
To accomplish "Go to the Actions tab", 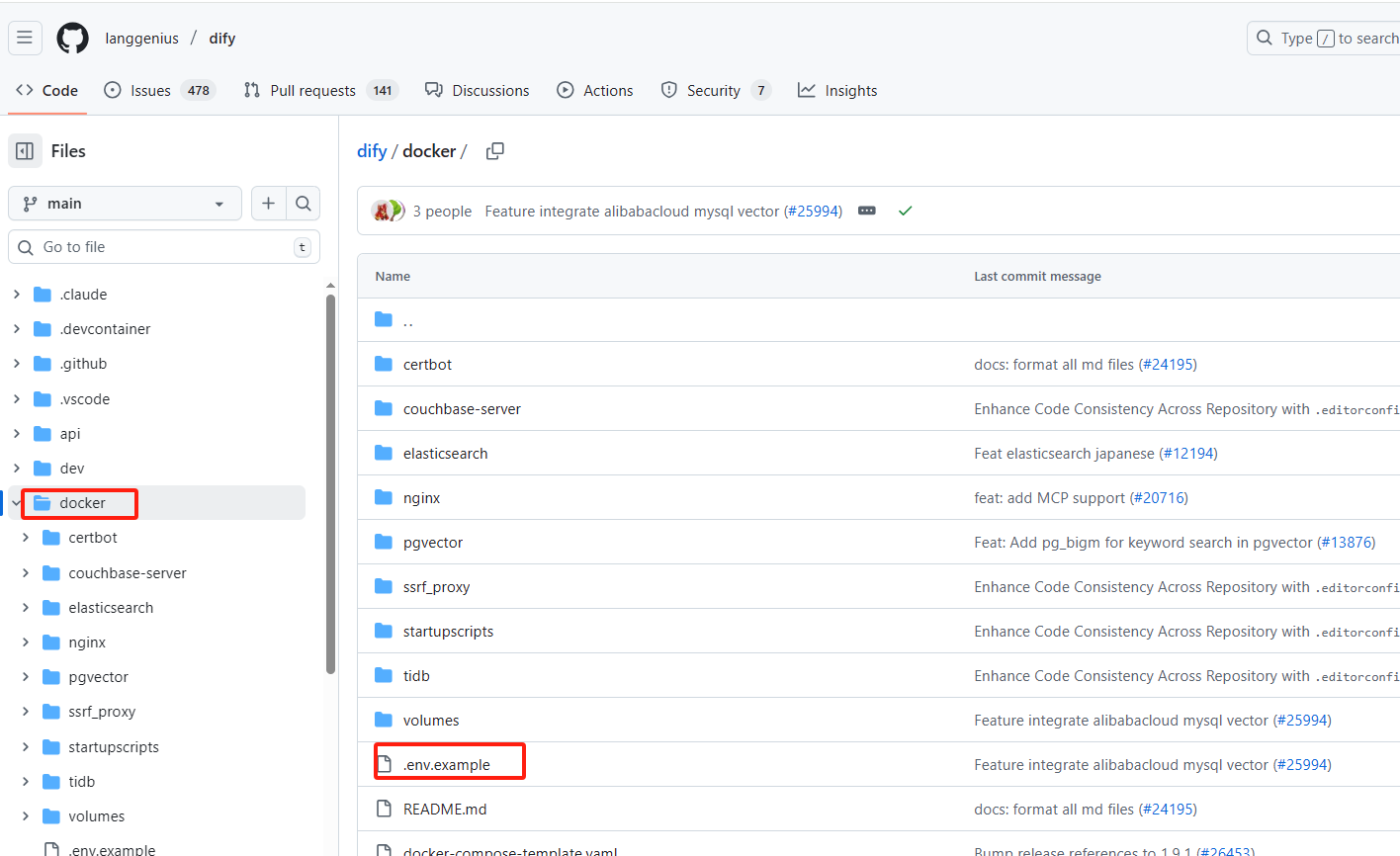I will [595, 90].
